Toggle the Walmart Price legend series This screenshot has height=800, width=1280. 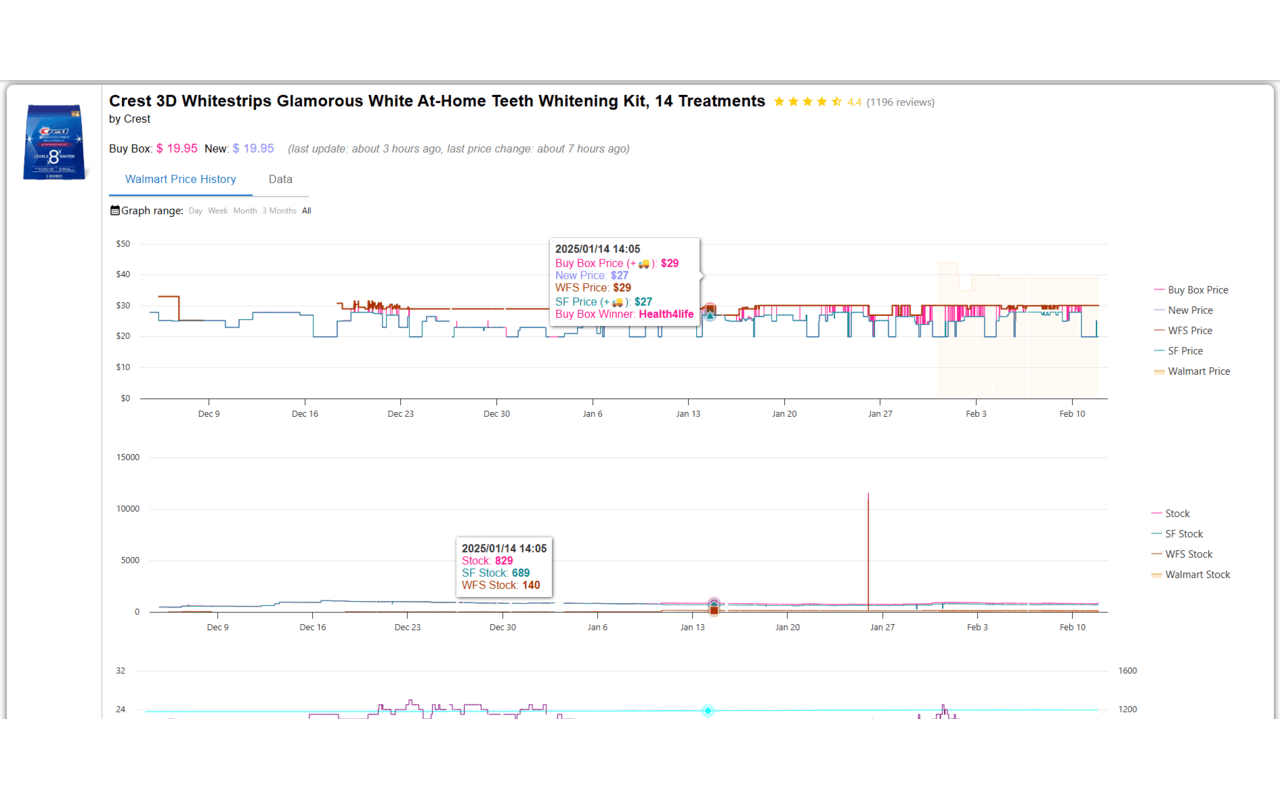point(1192,372)
